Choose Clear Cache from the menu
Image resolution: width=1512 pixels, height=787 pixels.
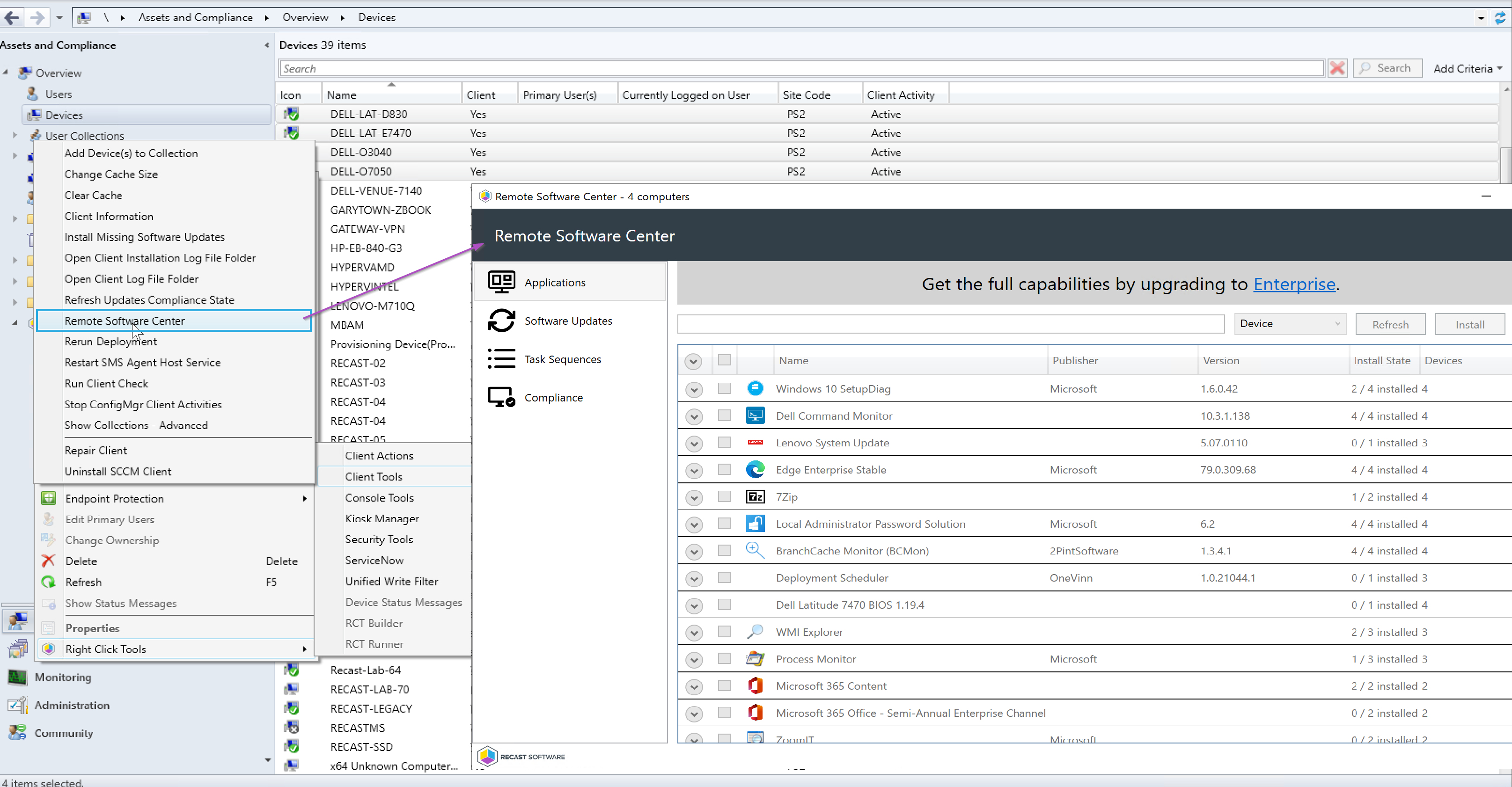point(93,195)
